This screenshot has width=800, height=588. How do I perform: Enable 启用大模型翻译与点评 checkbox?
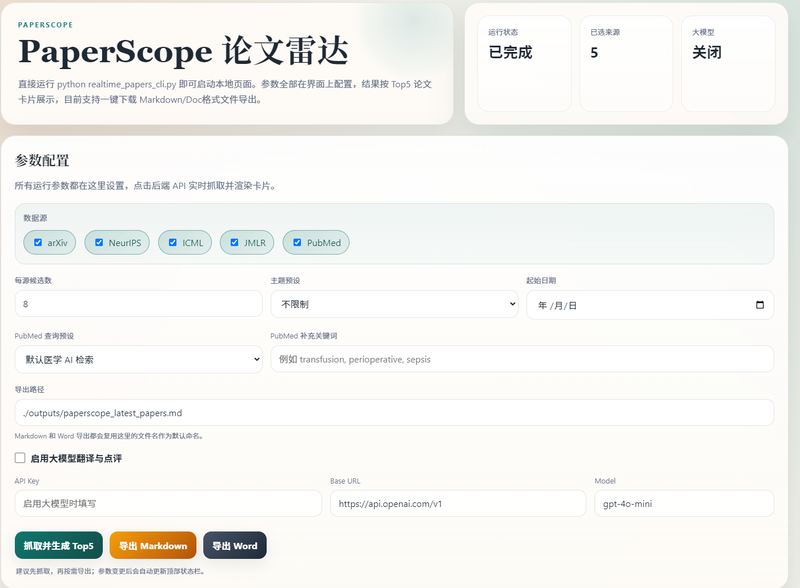coord(20,458)
